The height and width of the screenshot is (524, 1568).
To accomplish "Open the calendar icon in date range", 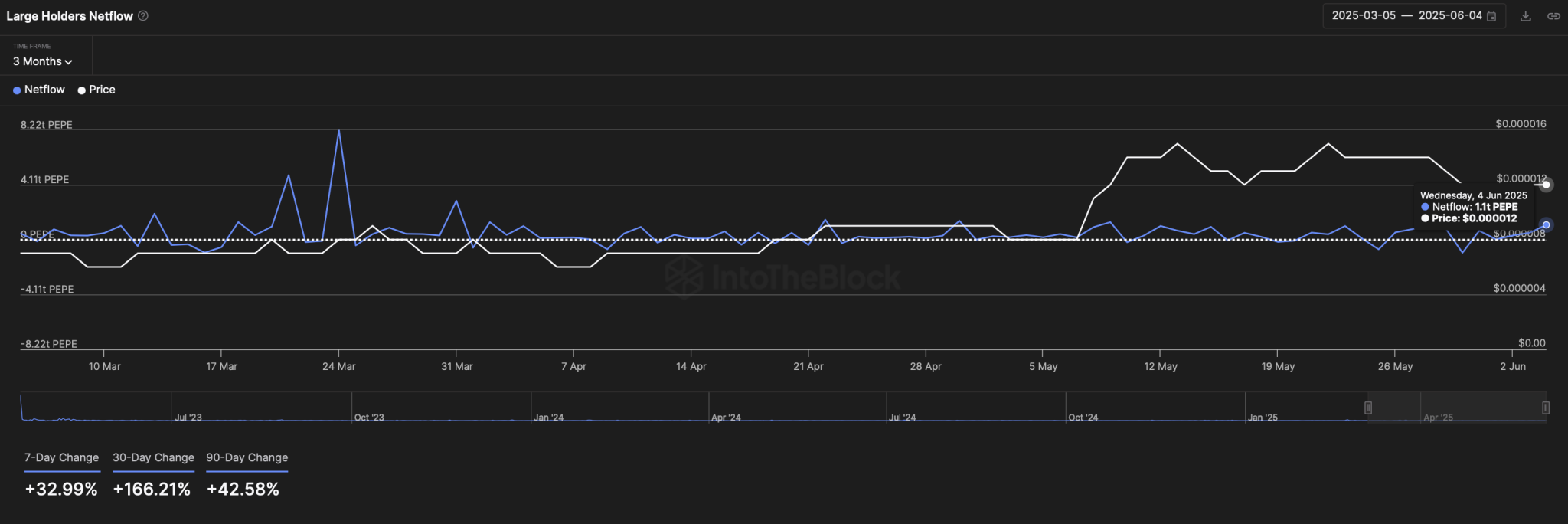I will pyautogui.click(x=1491, y=16).
